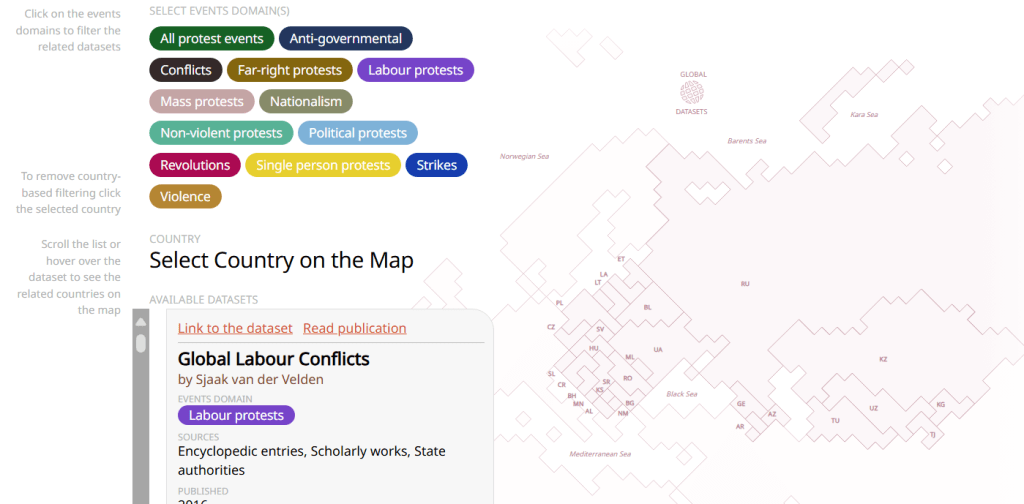Screen dimensions: 1024x504
Task: Filter by Political protests domain
Action: click(358, 133)
